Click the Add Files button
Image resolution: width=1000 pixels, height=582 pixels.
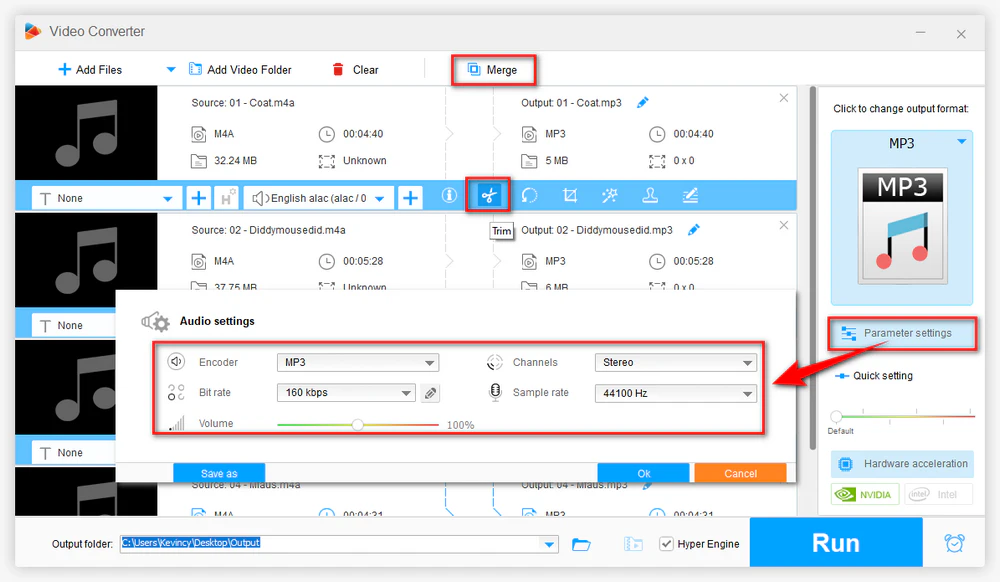click(90, 69)
